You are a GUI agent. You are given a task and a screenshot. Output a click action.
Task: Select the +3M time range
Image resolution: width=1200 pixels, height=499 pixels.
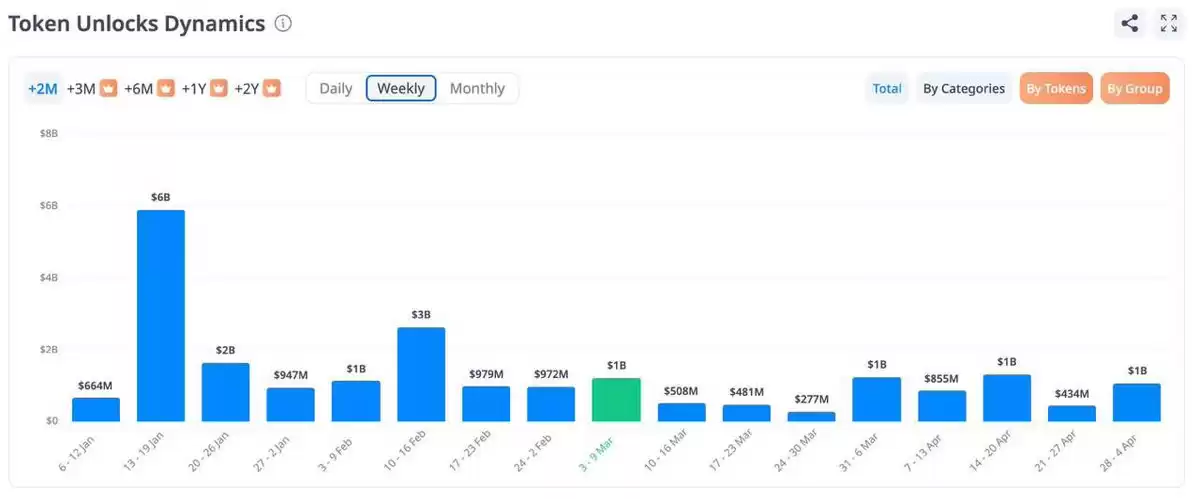tap(81, 88)
